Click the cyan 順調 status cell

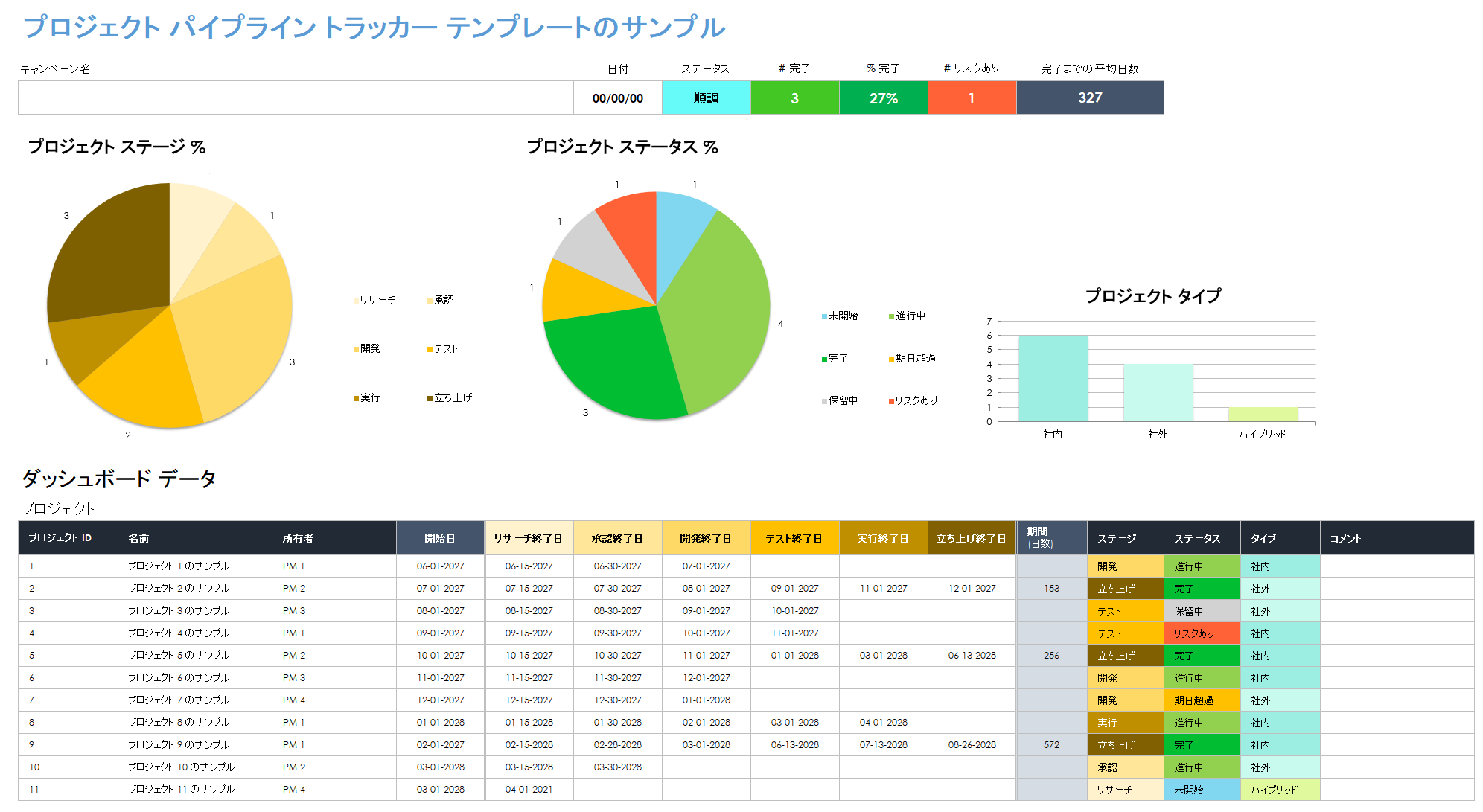coord(706,97)
